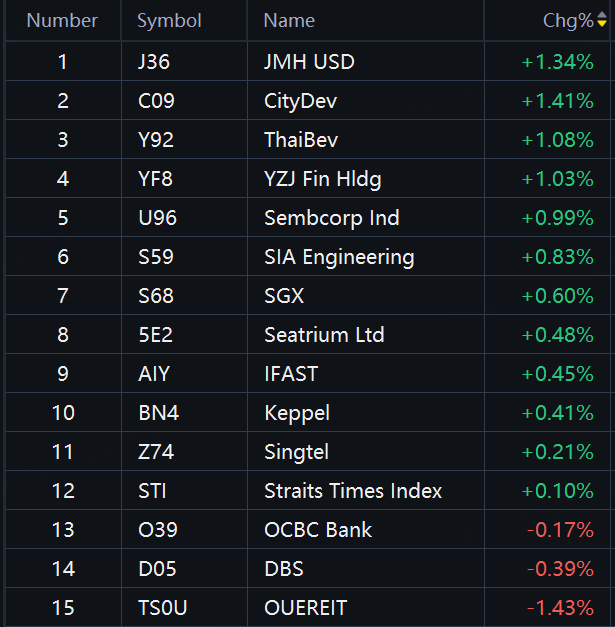The width and height of the screenshot is (615, 627).
Task: Click the Number column header
Action: click(x=62, y=20)
